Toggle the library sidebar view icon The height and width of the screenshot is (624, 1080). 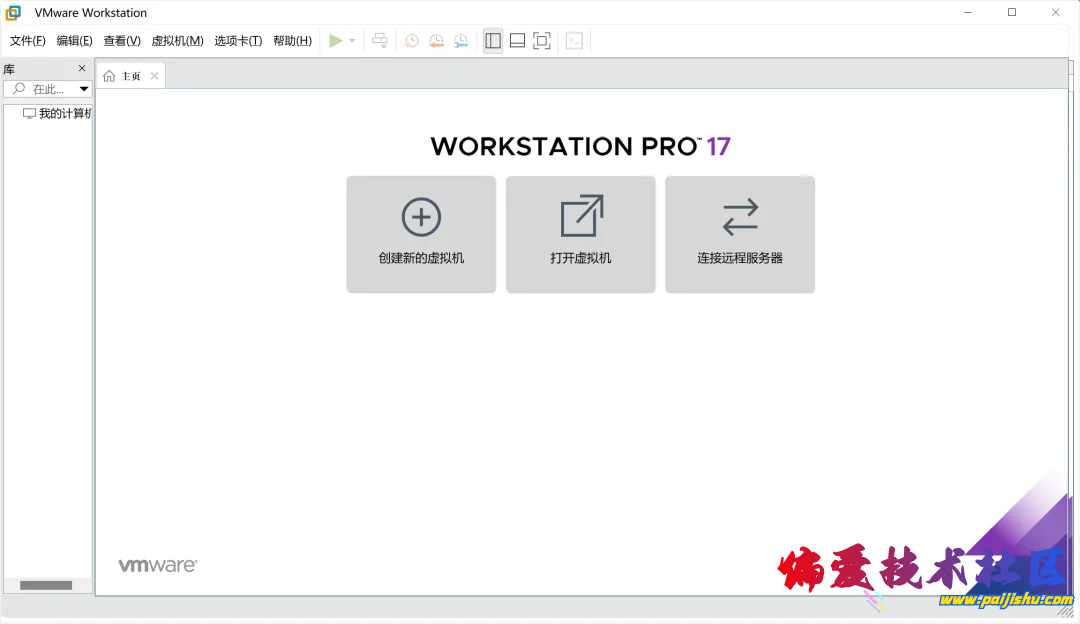[493, 41]
